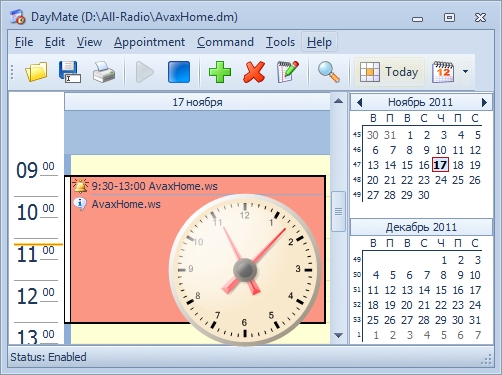Edit the appointment with the notepad pencil icon

click(x=288, y=72)
